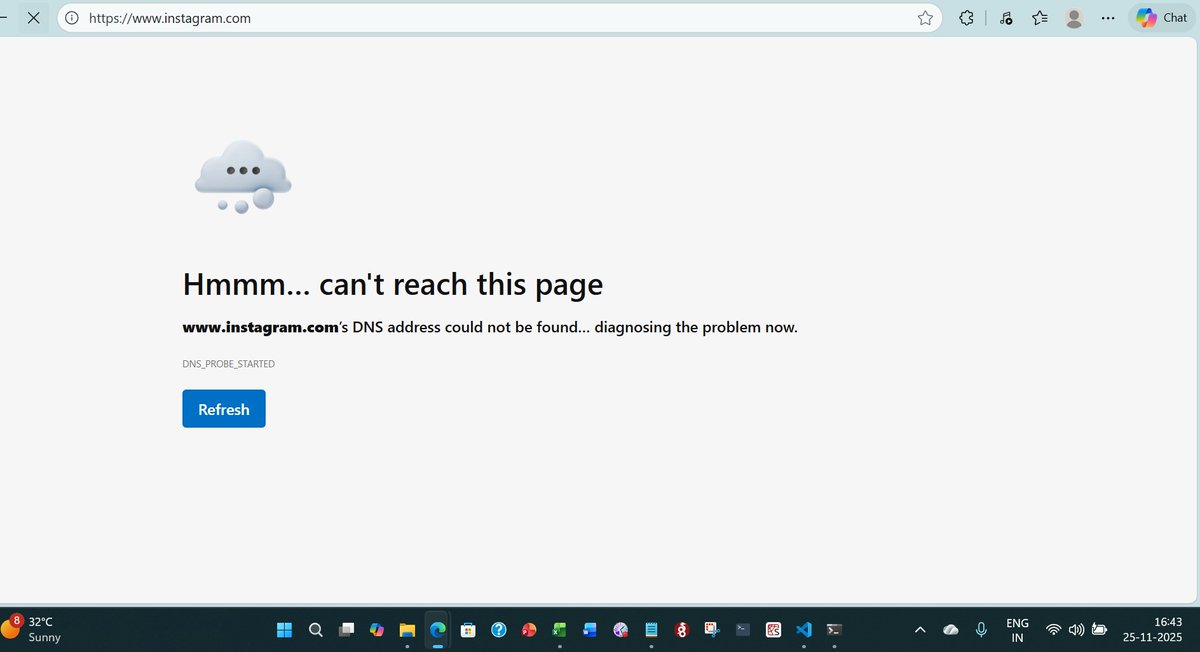Image resolution: width=1200 pixels, height=652 pixels.
Task: Open Settings and more three-dots menu
Action: click(1108, 18)
